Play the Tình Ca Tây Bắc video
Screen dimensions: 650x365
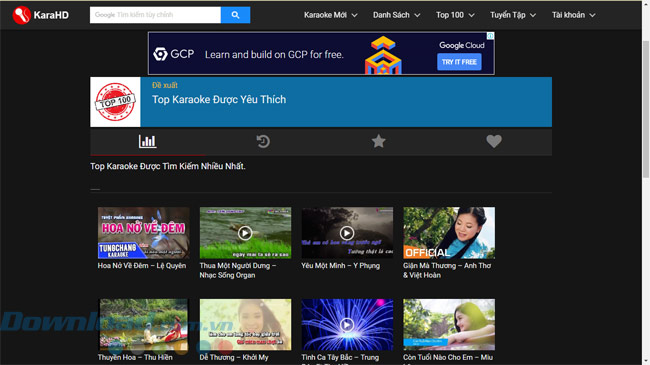tap(347, 325)
